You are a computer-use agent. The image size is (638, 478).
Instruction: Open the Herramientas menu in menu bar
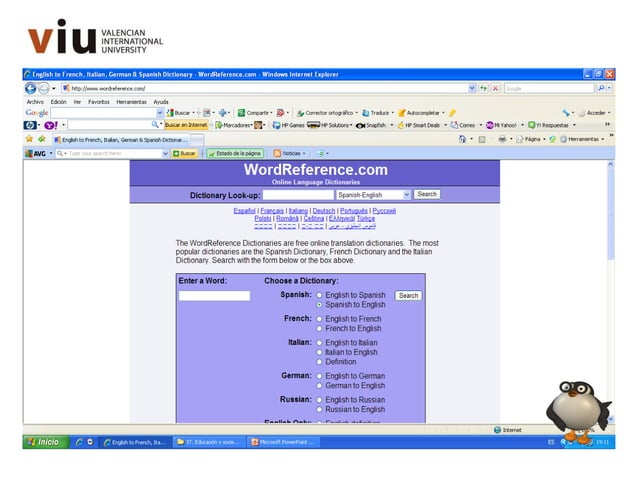click(131, 102)
